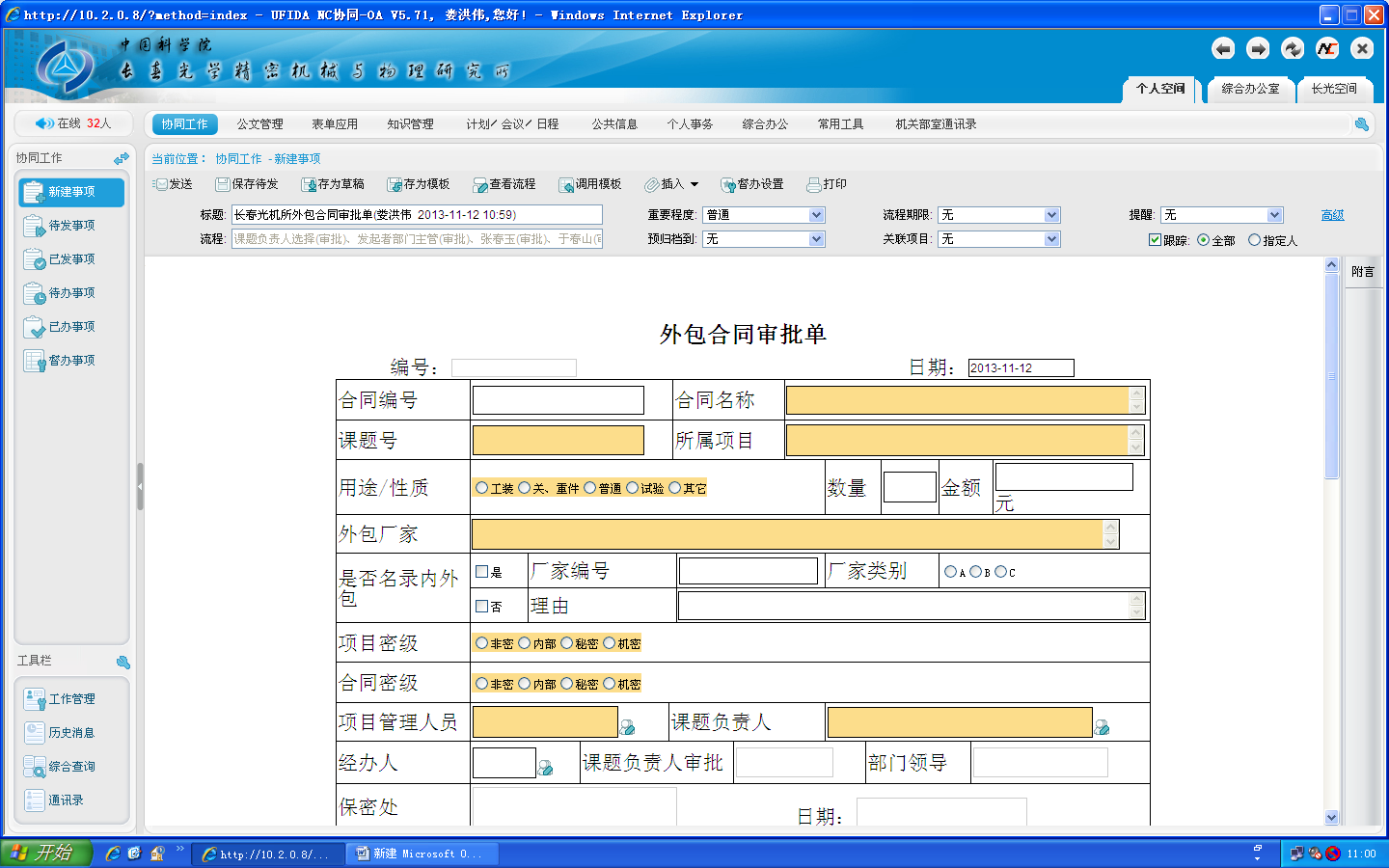The height and width of the screenshot is (868, 1389).
Task: Switch to the 综合办公室 tab
Action: point(1250,89)
